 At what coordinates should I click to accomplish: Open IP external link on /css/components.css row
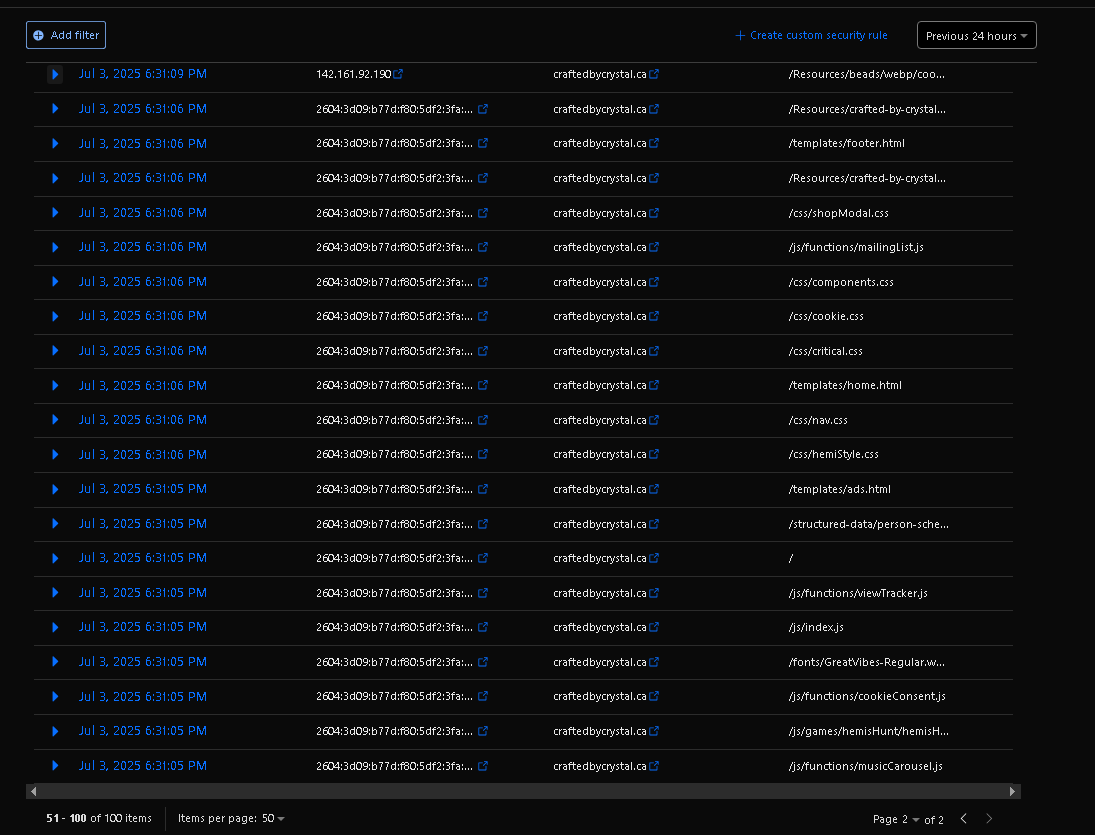pos(483,282)
